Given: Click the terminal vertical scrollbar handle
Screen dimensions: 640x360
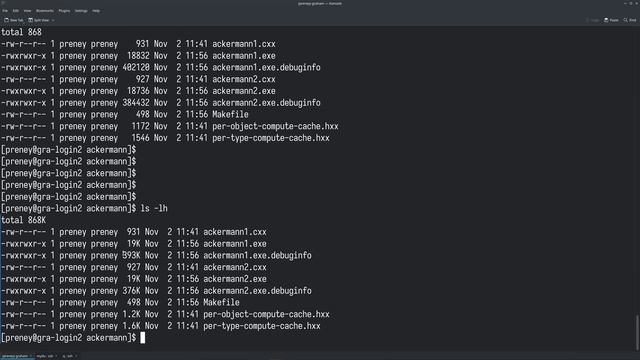Looking at the screenshot, I should coord(637,332).
